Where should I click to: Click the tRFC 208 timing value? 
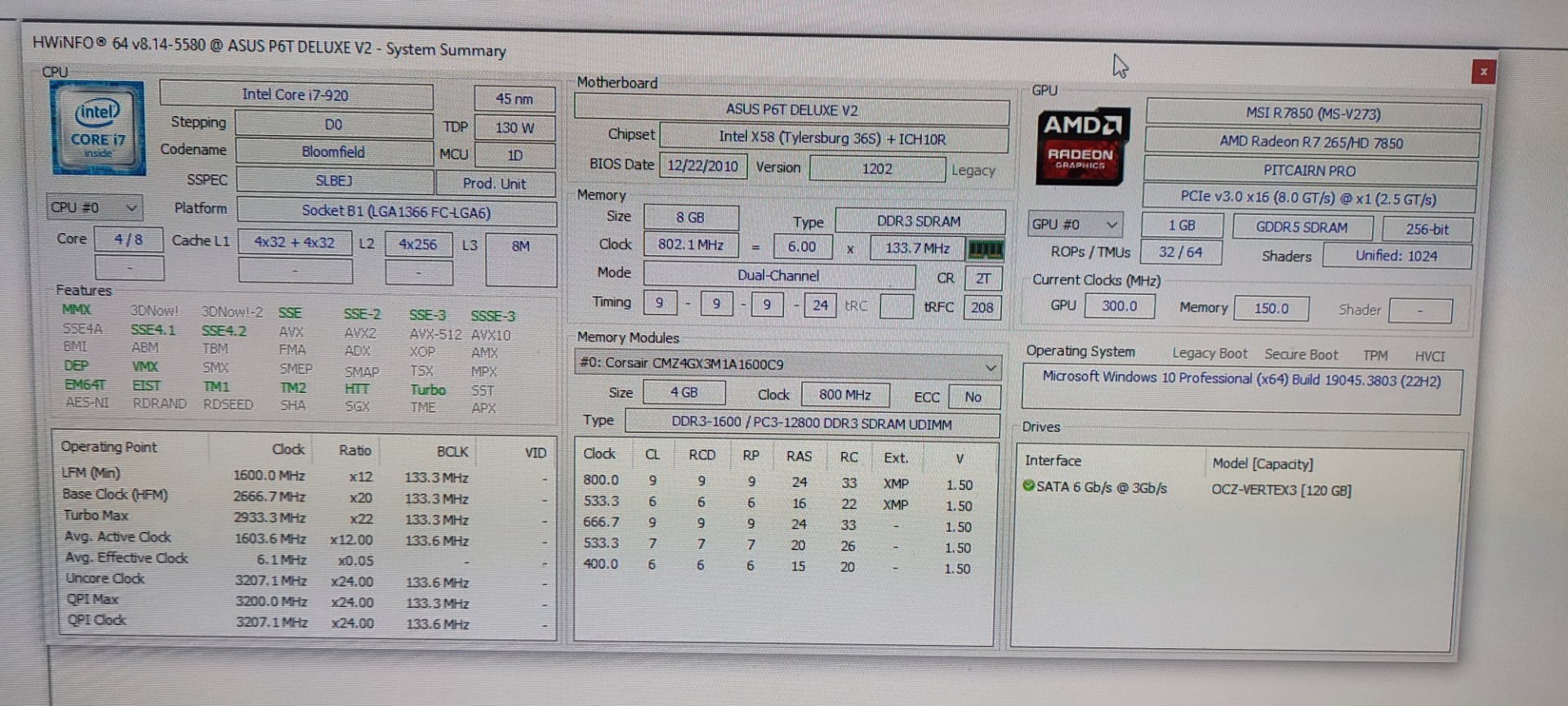tap(982, 307)
